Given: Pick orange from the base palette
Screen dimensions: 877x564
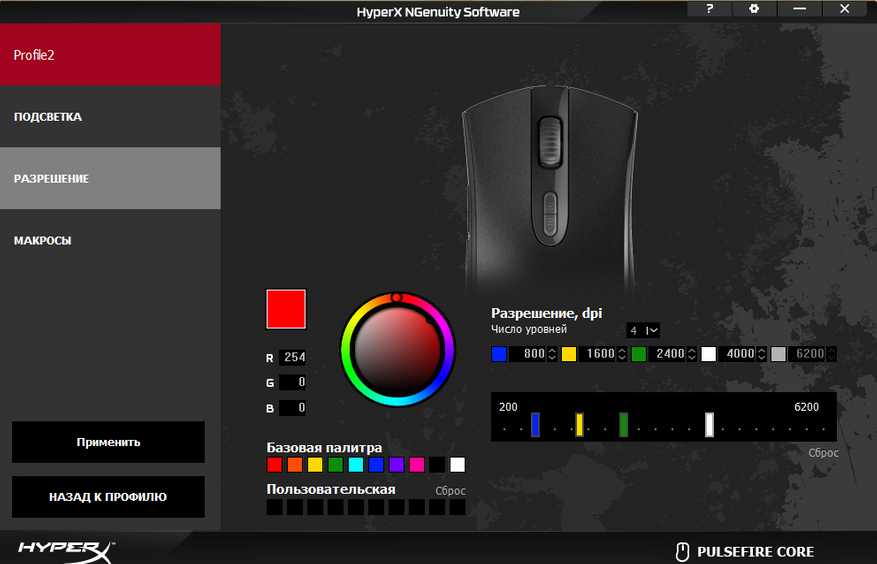Looking at the screenshot, I should 295,464.
